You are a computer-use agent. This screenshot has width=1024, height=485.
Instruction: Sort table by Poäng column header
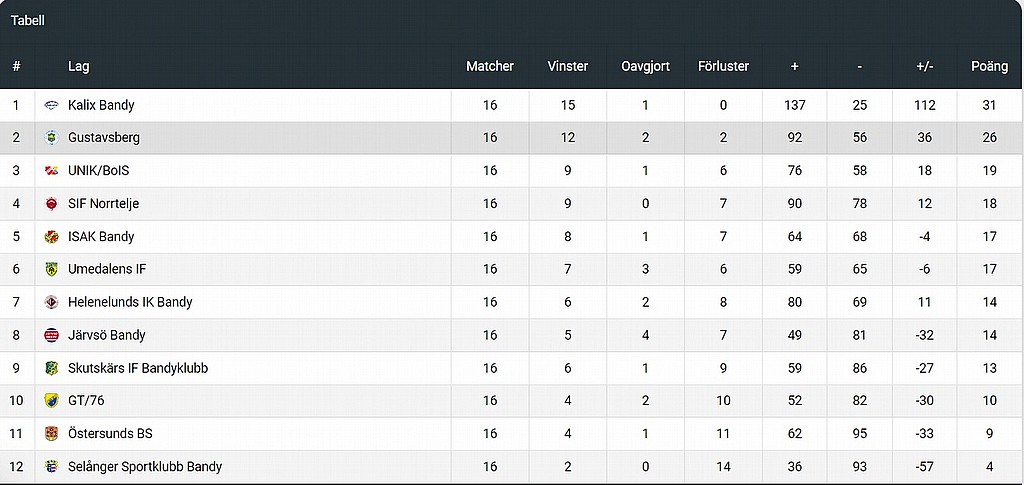coord(989,66)
